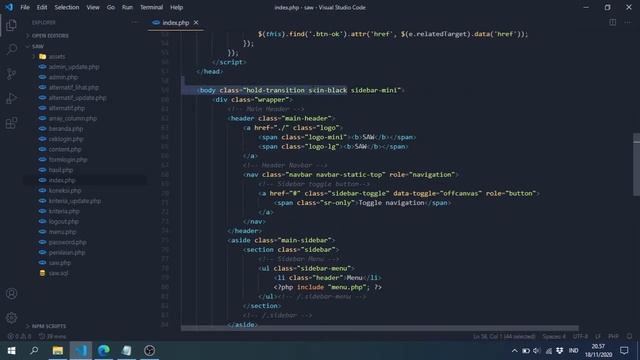
Task: Click the OBS Studio taskbar icon
Action: click(149, 351)
